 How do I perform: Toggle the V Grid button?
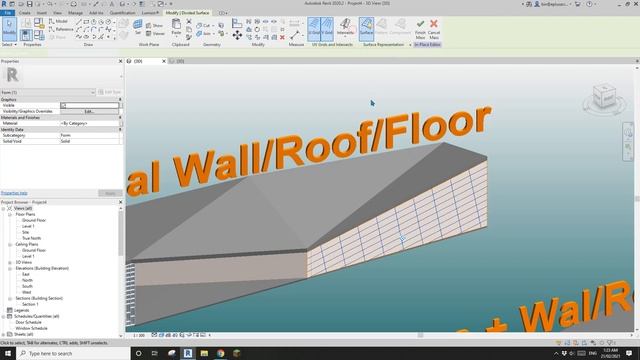tap(327, 29)
